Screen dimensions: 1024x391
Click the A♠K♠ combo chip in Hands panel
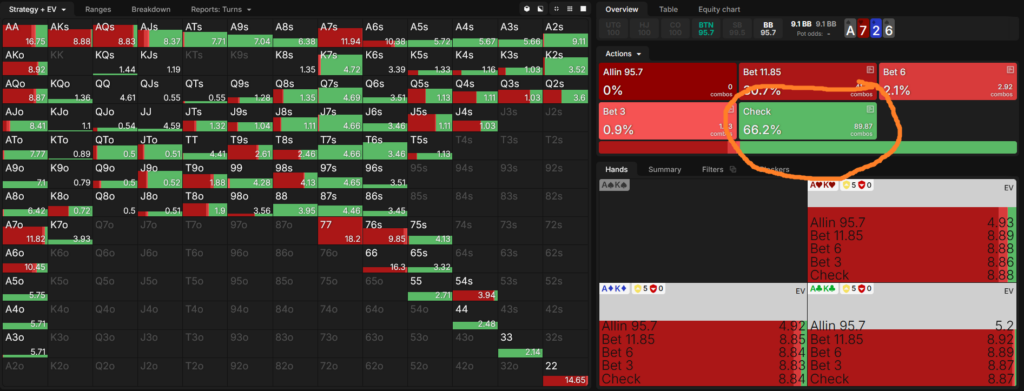pos(615,185)
